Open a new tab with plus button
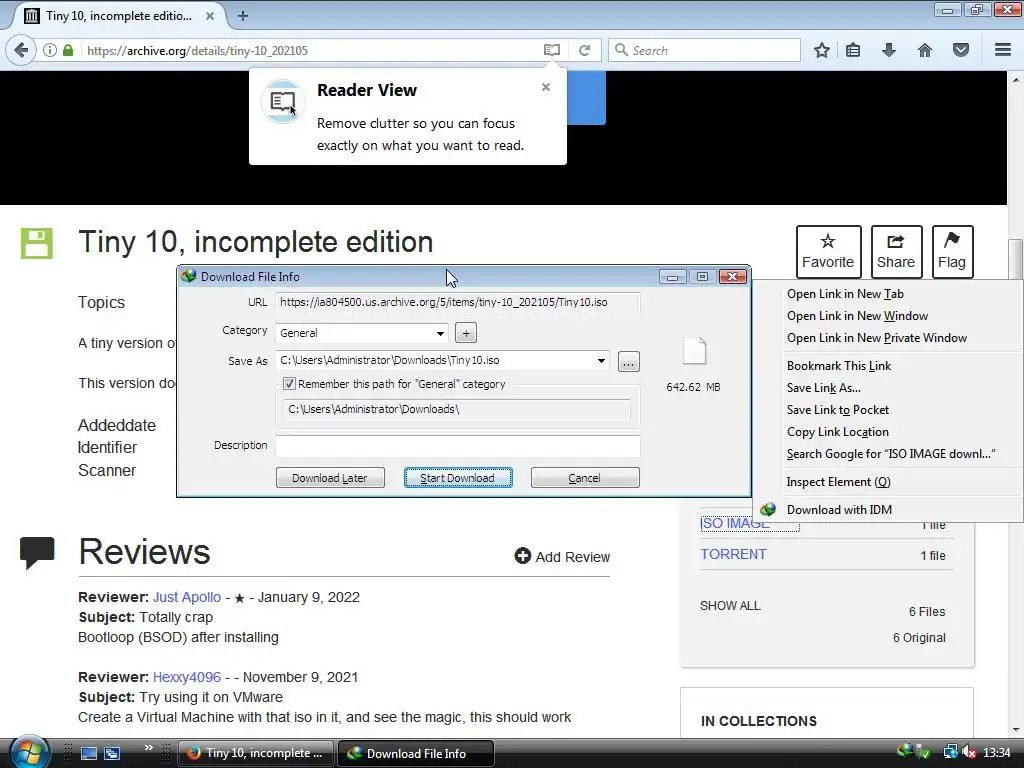The width and height of the screenshot is (1024, 768). [x=242, y=16]
